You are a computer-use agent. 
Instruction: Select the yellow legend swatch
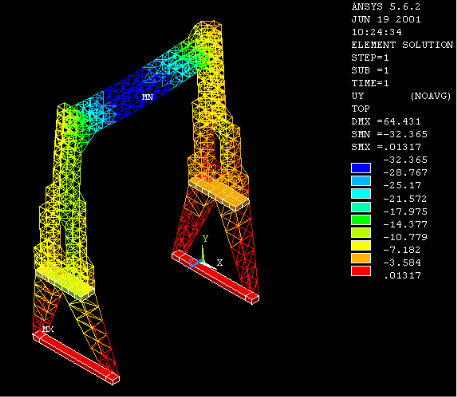tap(361, 245)
